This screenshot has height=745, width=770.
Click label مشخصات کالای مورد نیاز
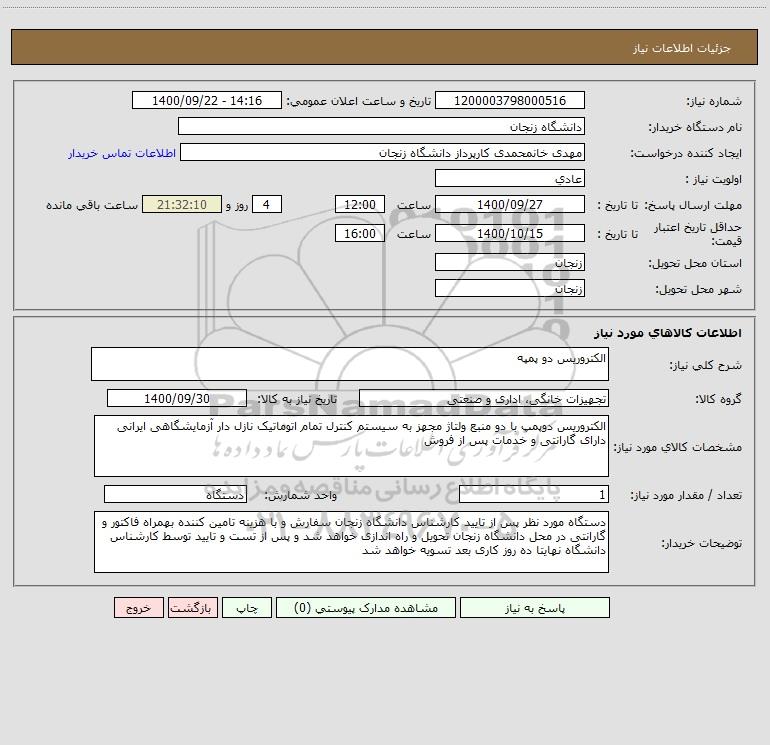[x=678, y=447]
